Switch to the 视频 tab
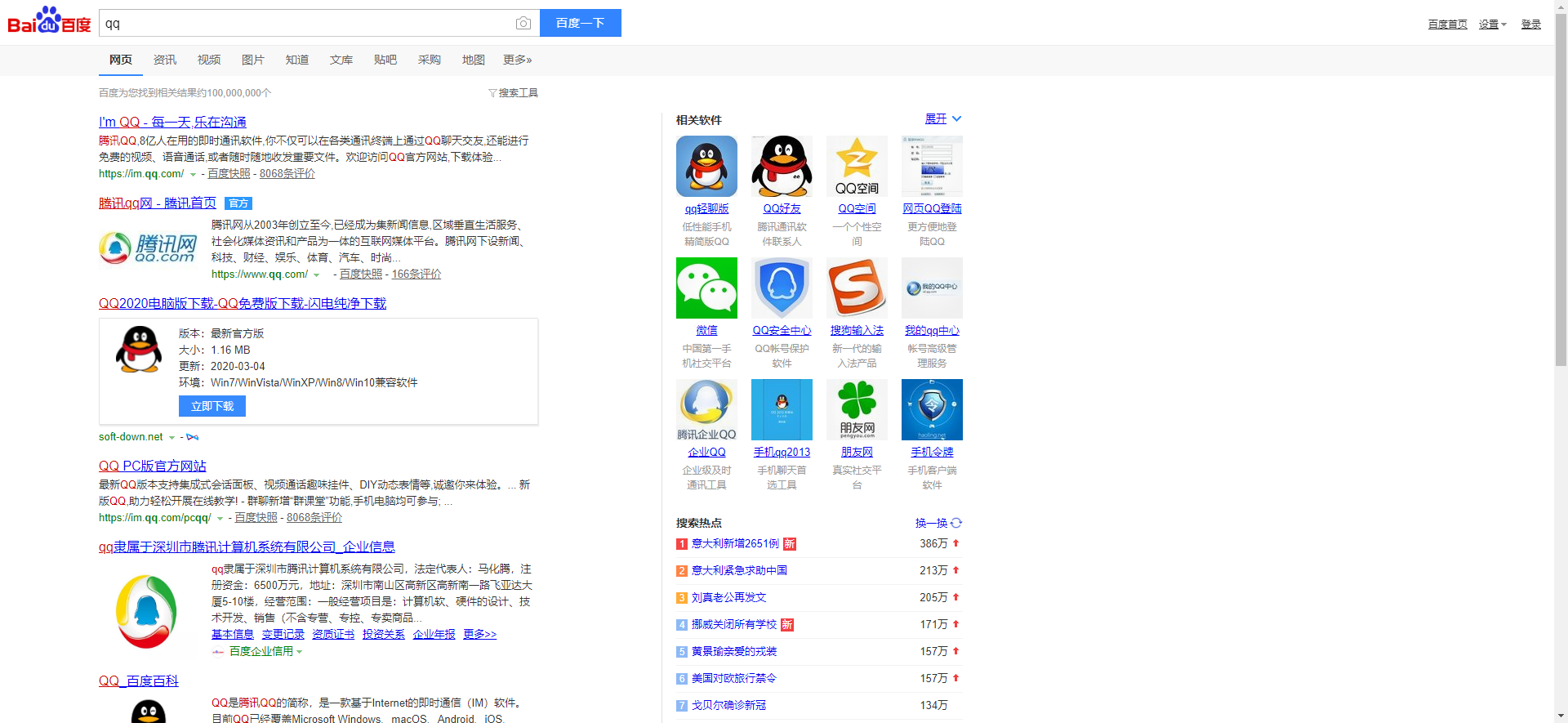 [208, 60]
